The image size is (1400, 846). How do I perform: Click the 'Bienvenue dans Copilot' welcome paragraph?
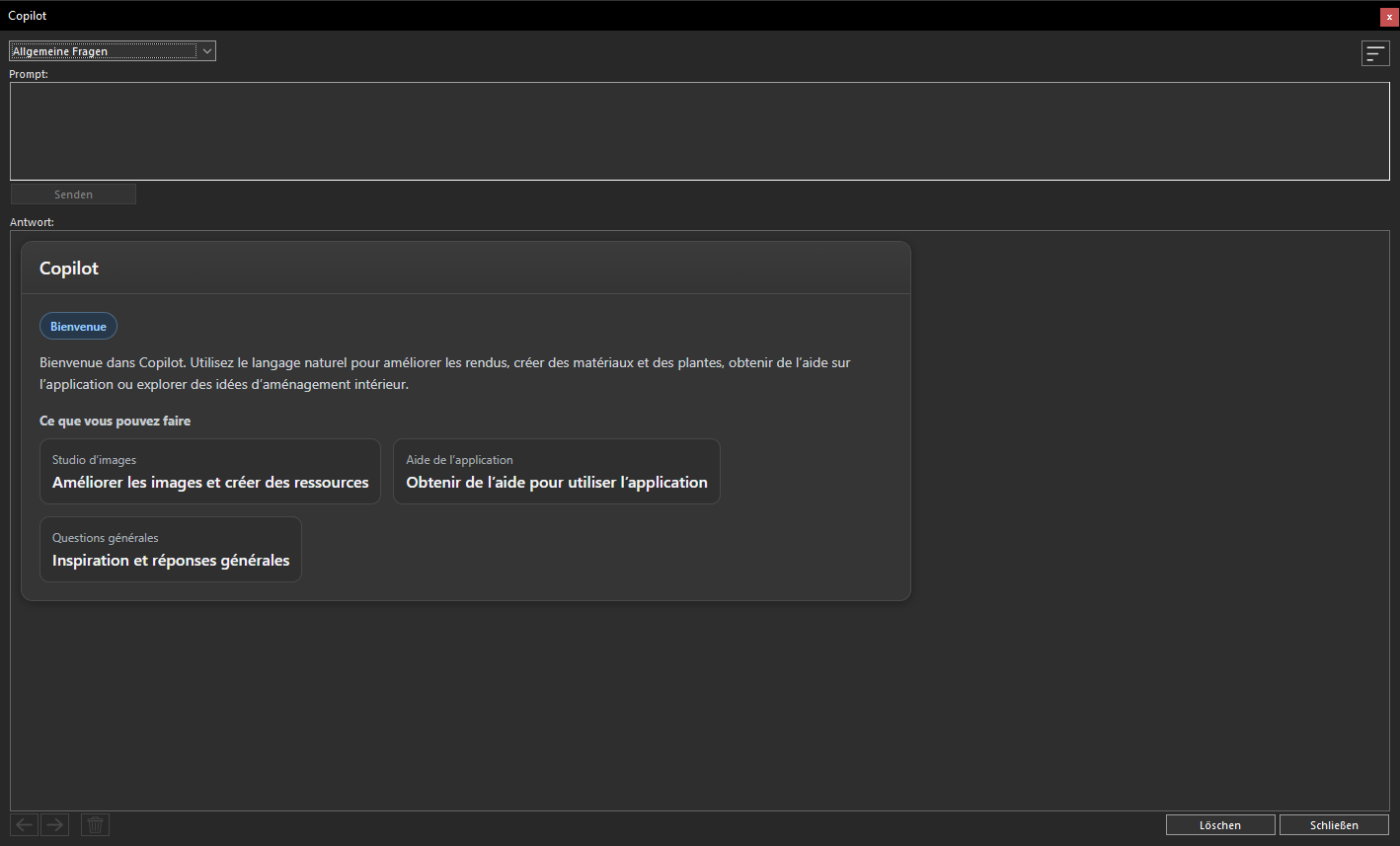pos(444,373)
